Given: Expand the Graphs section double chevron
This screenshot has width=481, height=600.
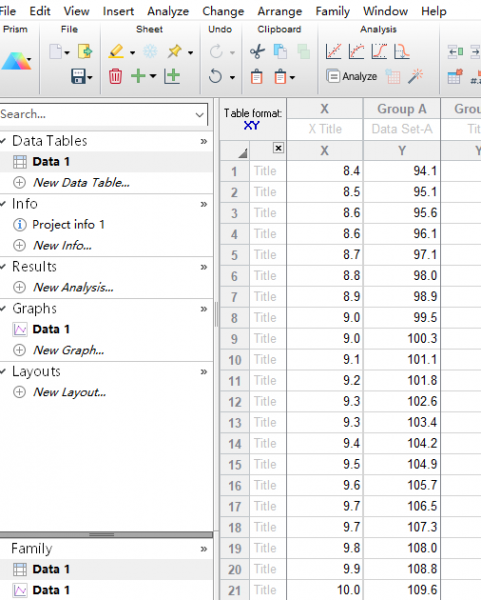Looking at the screenshot, I should (x=204, y=309).
